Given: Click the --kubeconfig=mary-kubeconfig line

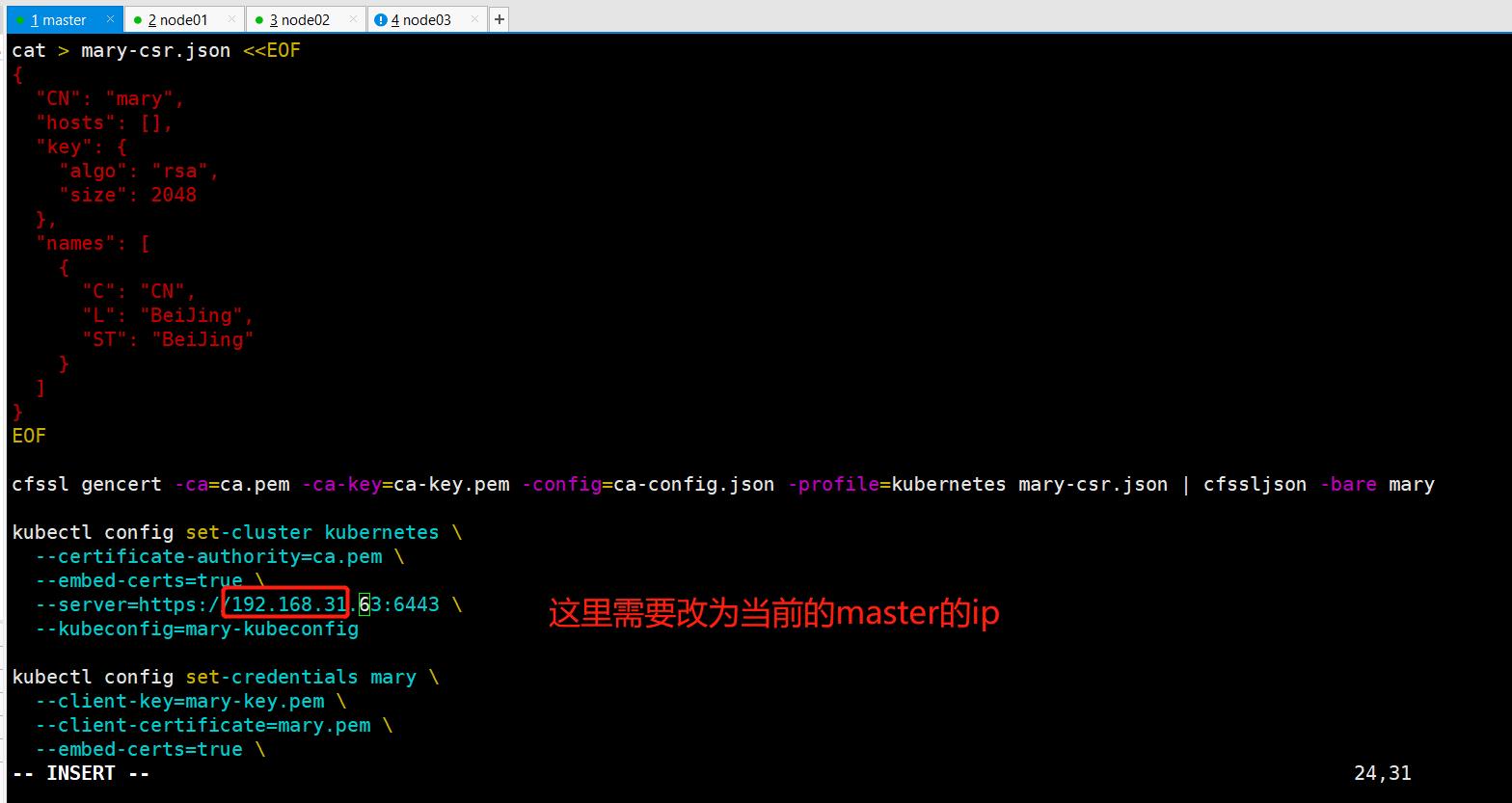Looking at the screenshot, I should click(x=197, y=629).
